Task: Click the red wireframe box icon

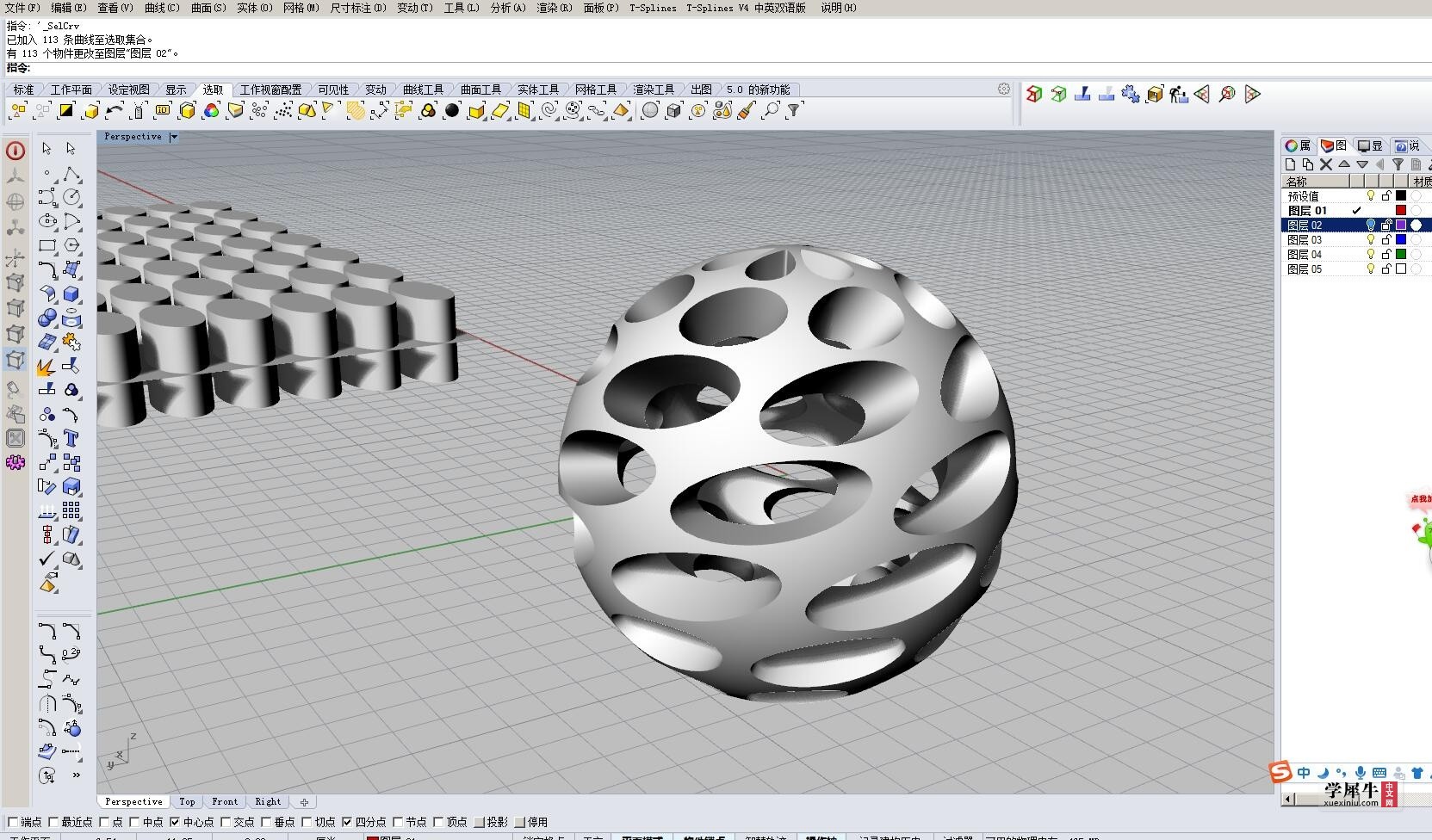Action: pos(1034,94)
